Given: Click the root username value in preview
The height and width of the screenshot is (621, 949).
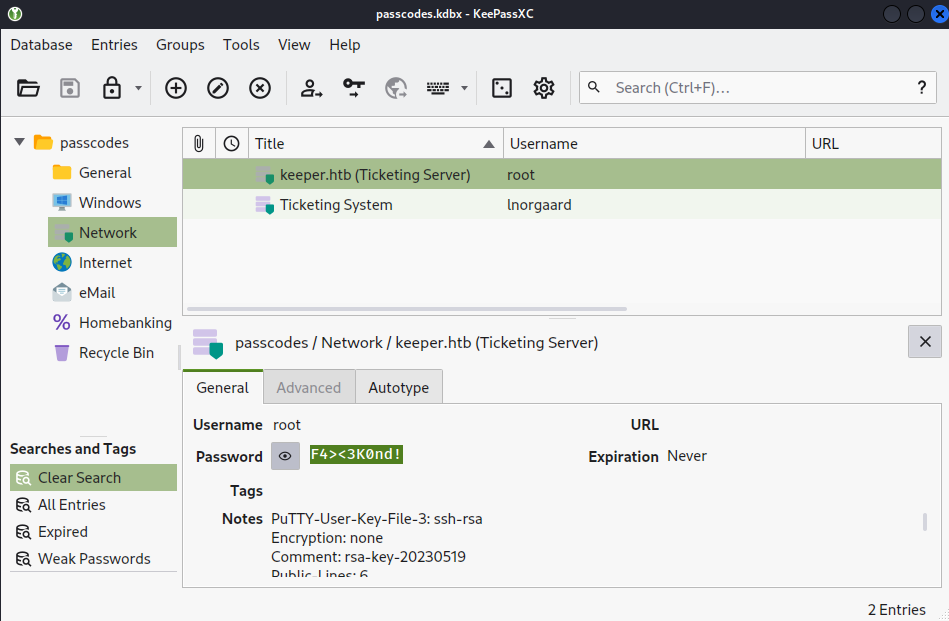Looking at the screenshot, I should point(287,425).
